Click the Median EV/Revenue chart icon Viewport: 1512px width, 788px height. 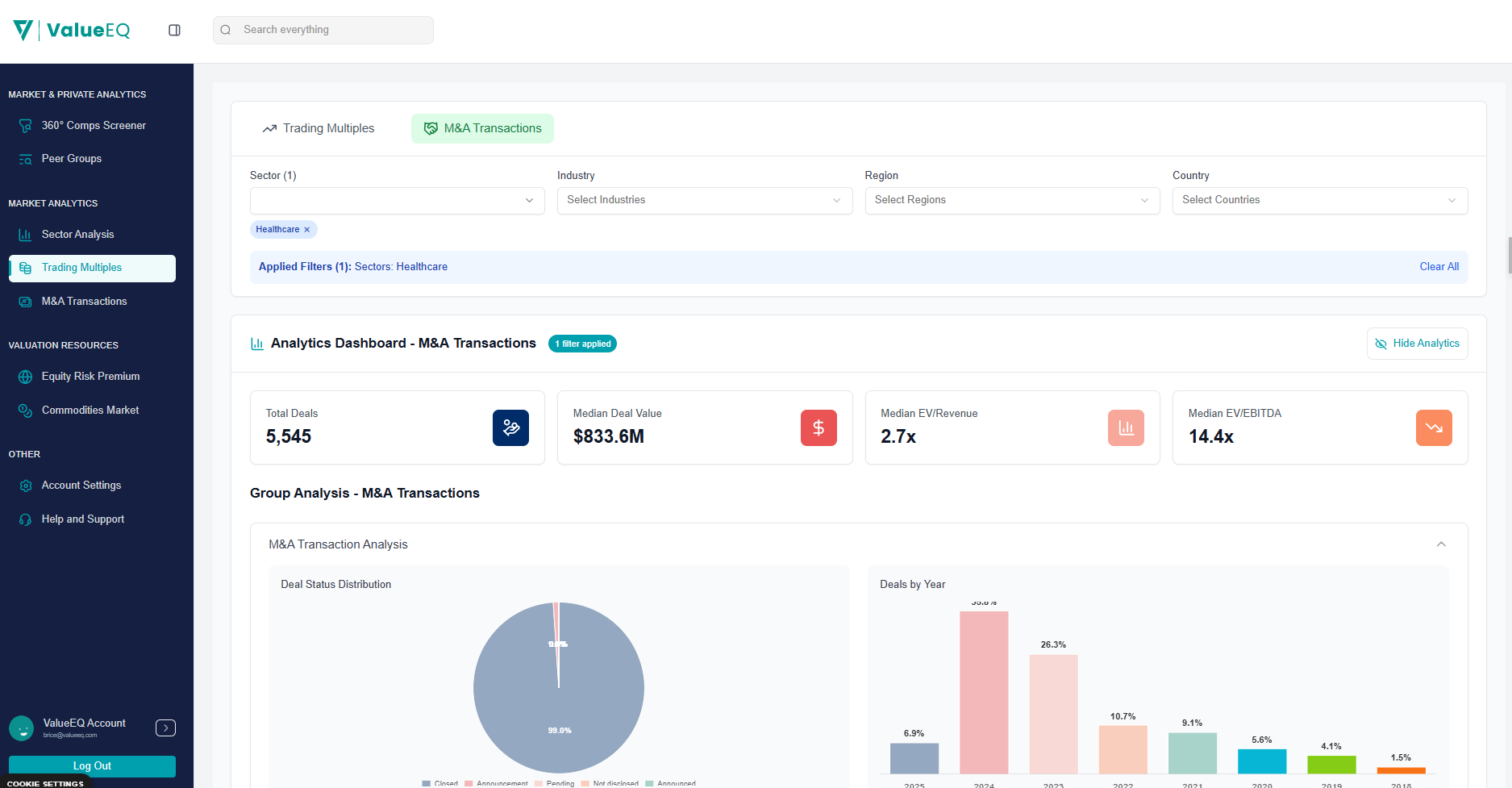[1125, 427]
